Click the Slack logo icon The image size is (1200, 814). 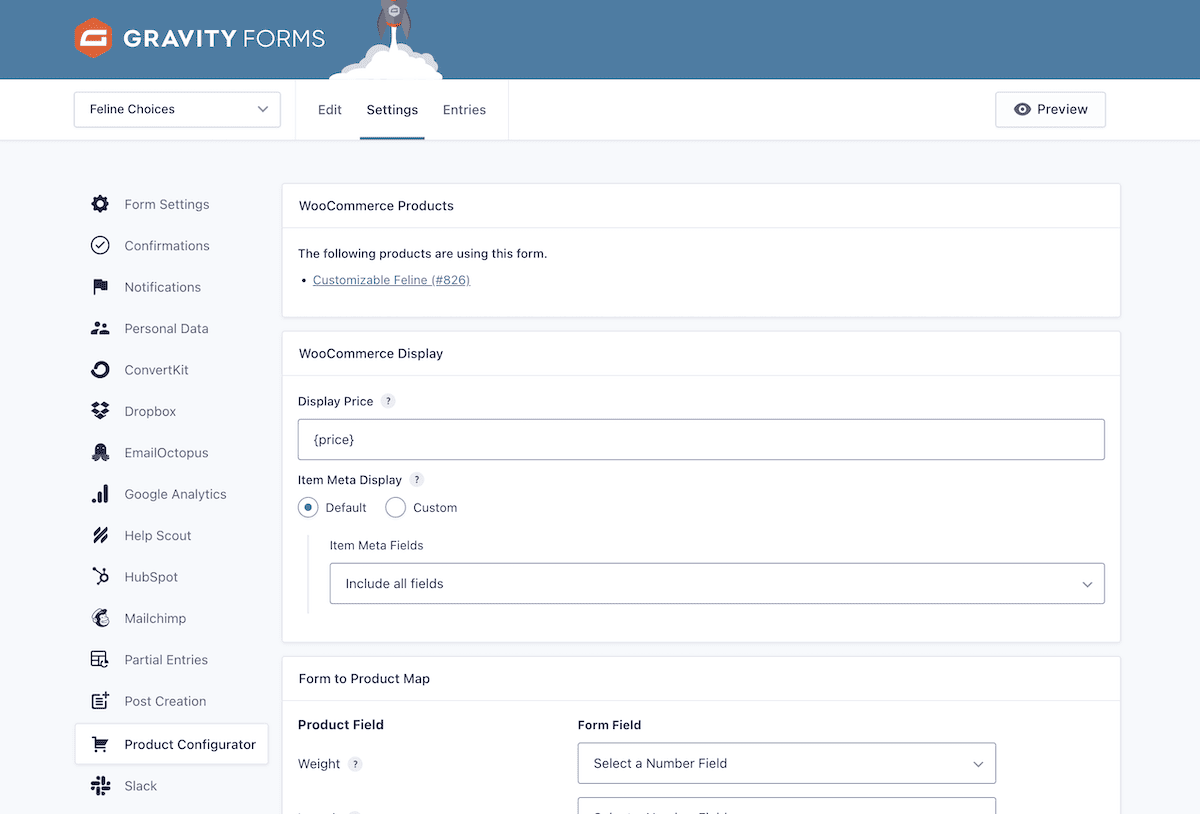pyautogui.click(x=100, y=786)
